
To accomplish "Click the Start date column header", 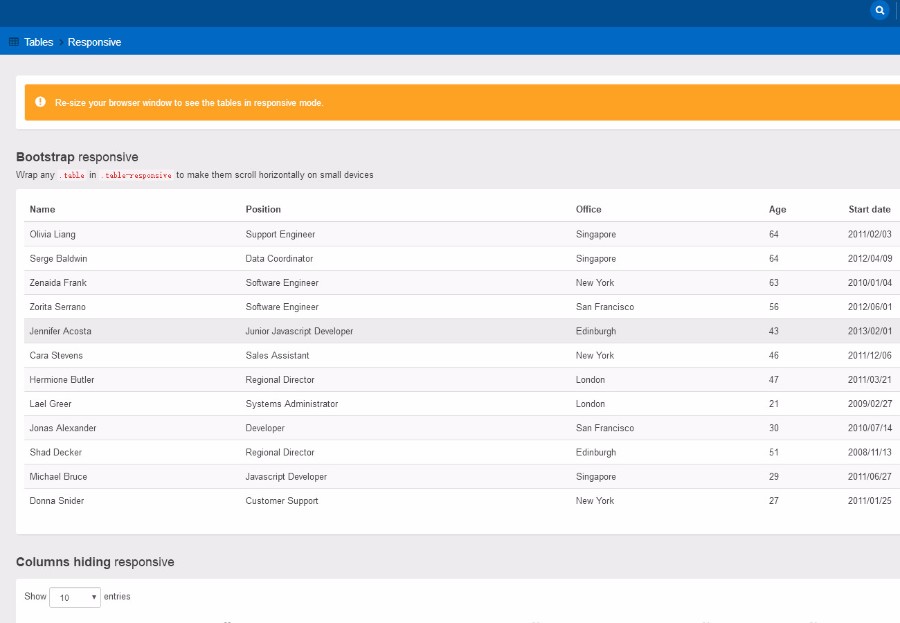I will click(x=869, y=210).
